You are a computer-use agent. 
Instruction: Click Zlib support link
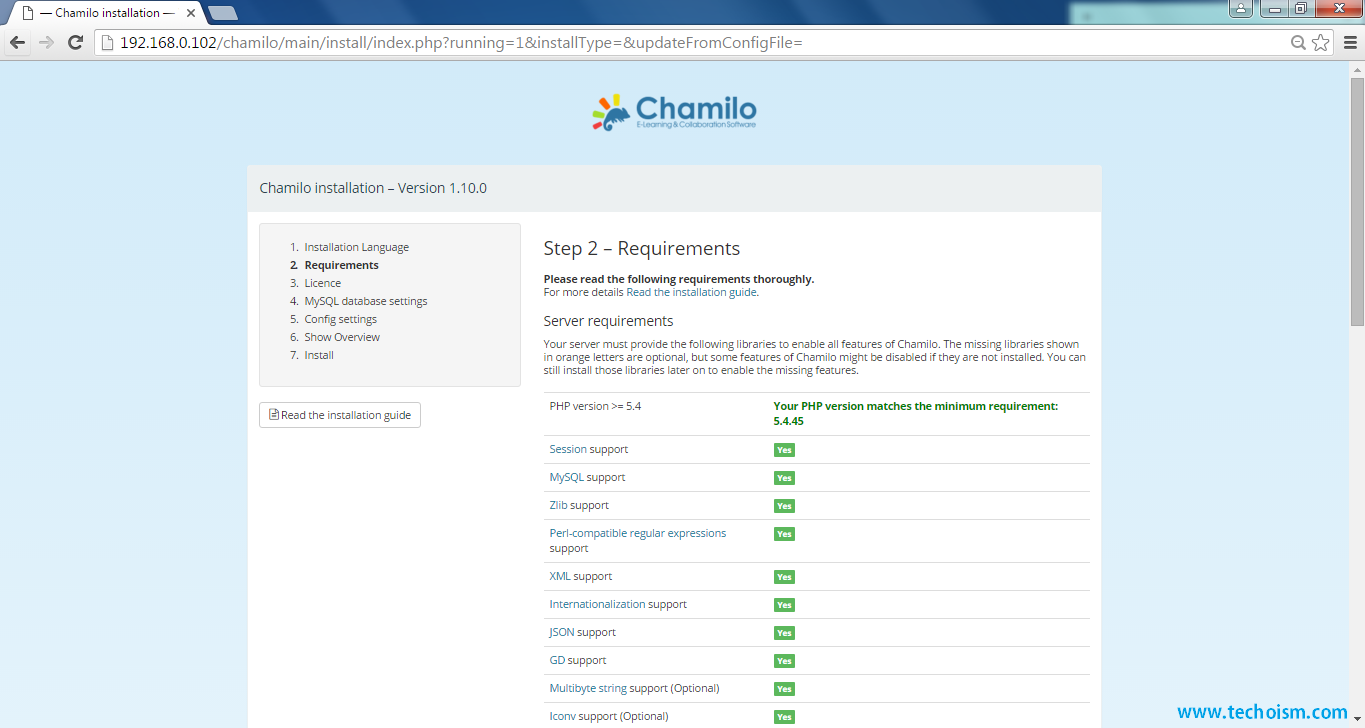(559, 505)
